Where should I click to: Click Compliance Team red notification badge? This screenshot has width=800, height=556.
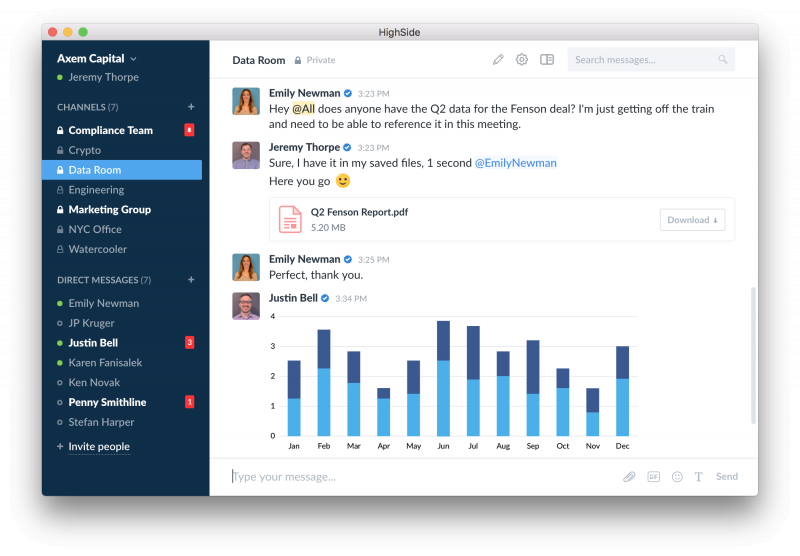[x=189, y=130]
